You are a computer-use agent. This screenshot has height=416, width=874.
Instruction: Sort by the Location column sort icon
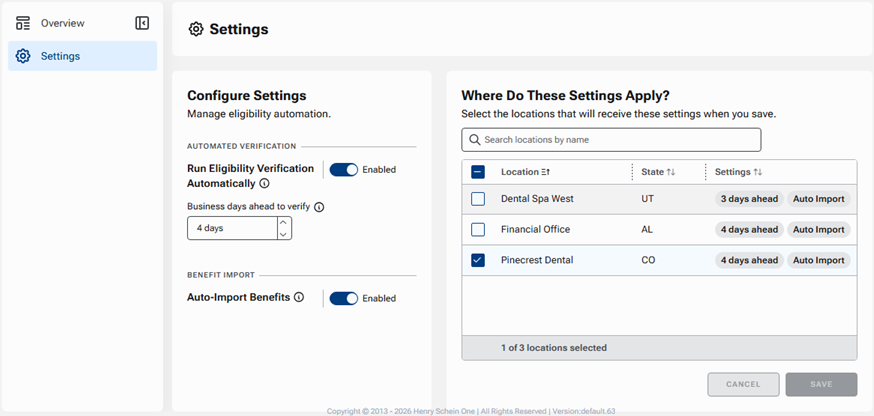point(546,172)
